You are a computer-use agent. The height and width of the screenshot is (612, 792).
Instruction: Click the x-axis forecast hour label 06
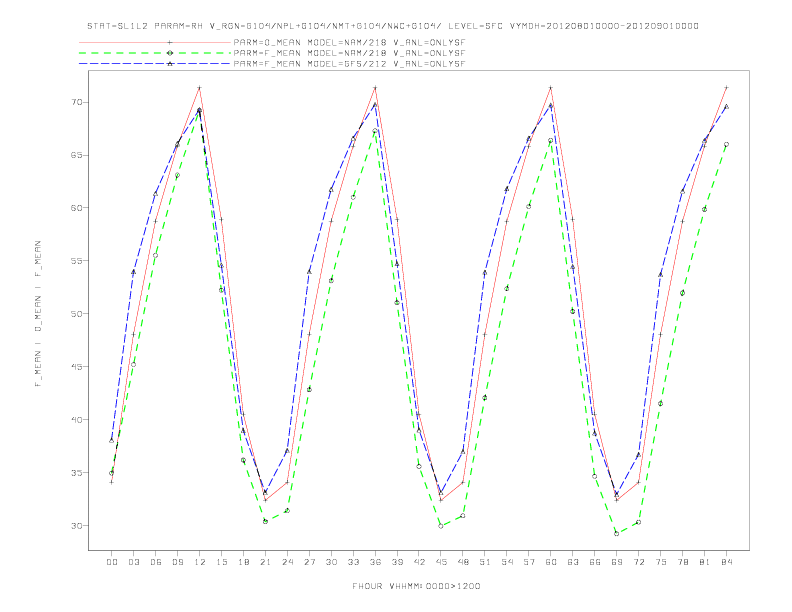[x=156, y=562]
